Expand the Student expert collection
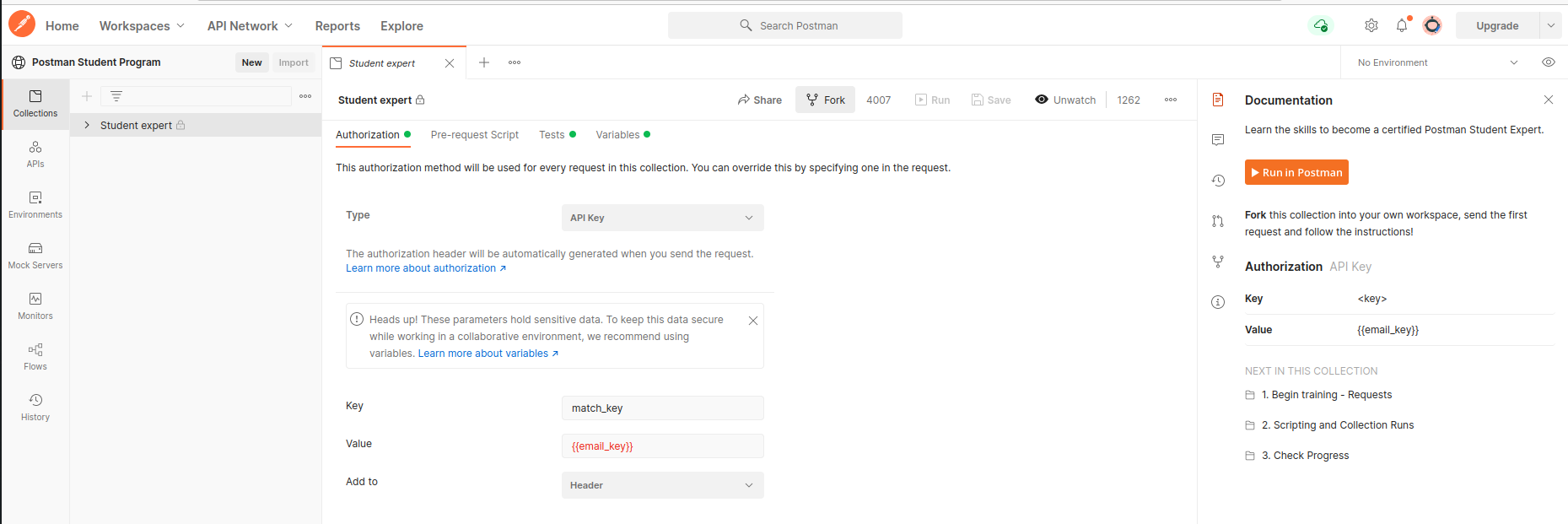Image resolution: width=1568 pixels, height=524 pixels. click(x=87, y=125)
